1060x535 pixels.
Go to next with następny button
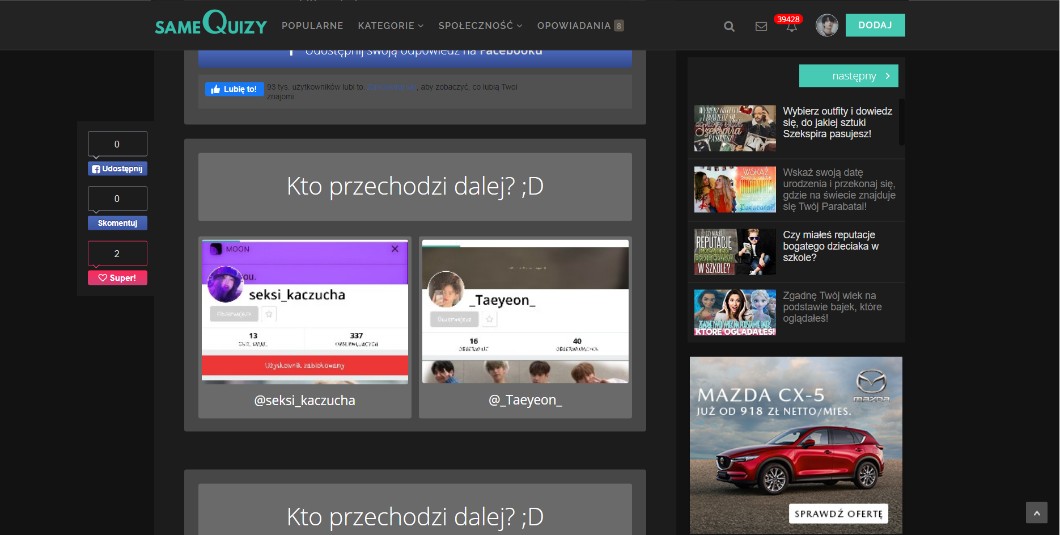pyautogui.click(x=848, y=76)
